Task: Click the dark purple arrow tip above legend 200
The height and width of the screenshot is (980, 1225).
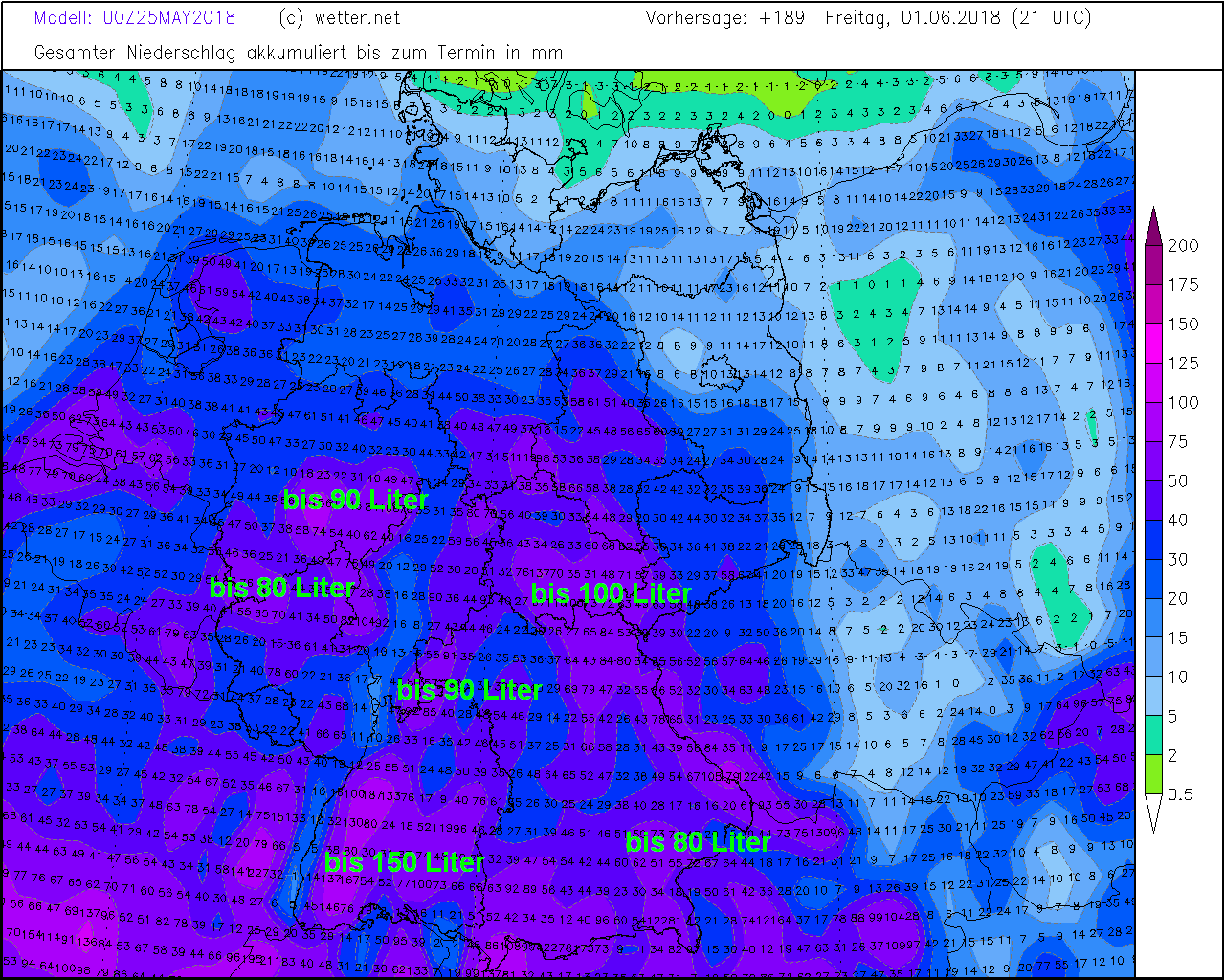Action: click(x=1153, y=230)
